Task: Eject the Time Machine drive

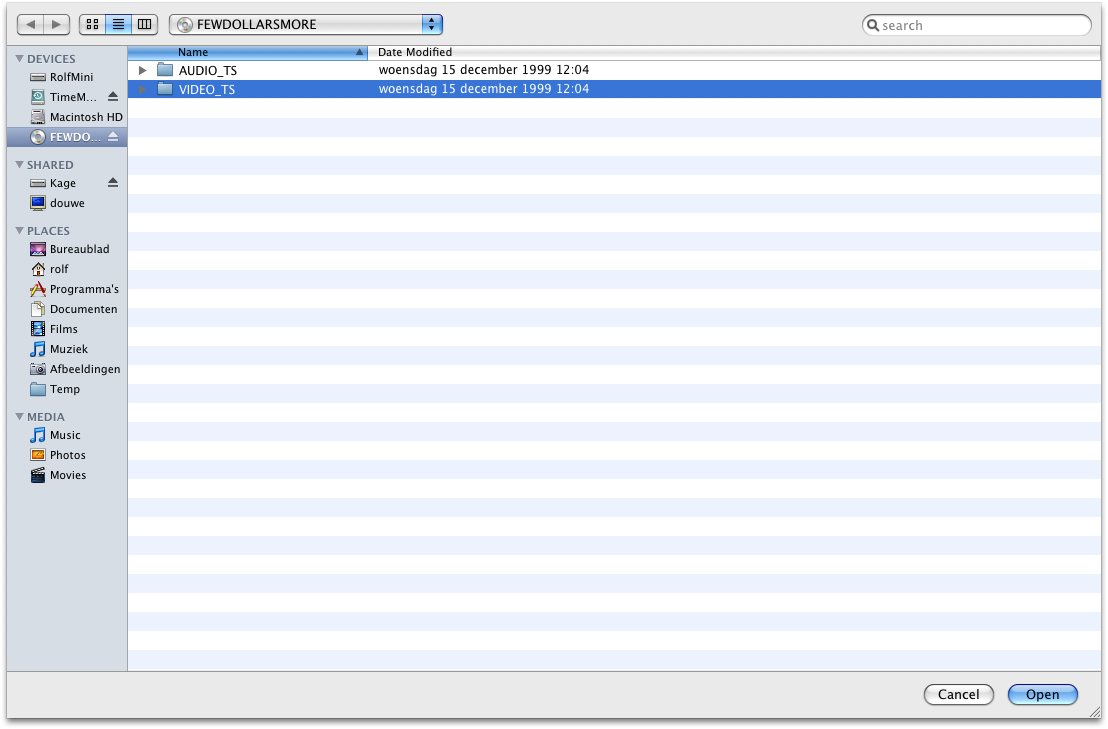Action: [113, 97]
